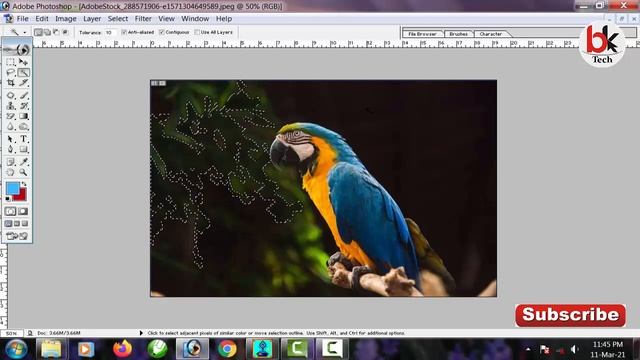Screen dimensions: 640x360
Task: Select the Eyedropper tool
Action: [x=24, y=162]
